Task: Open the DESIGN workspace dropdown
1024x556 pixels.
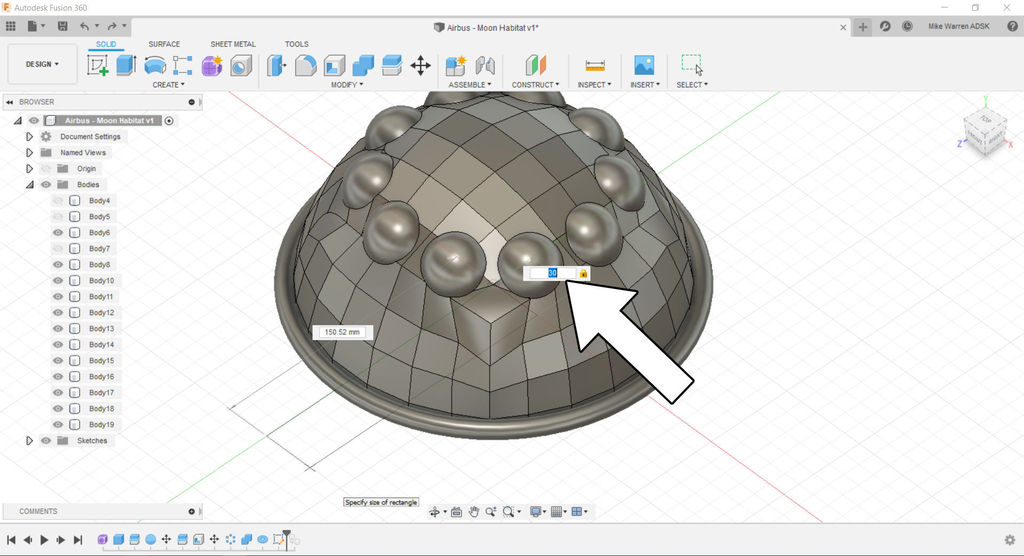Action: pos(42,64)
